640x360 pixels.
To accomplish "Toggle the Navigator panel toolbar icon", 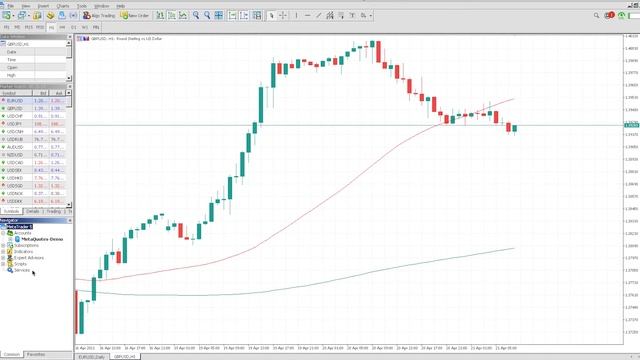I will pyautogui.click(x=62, y=16).
